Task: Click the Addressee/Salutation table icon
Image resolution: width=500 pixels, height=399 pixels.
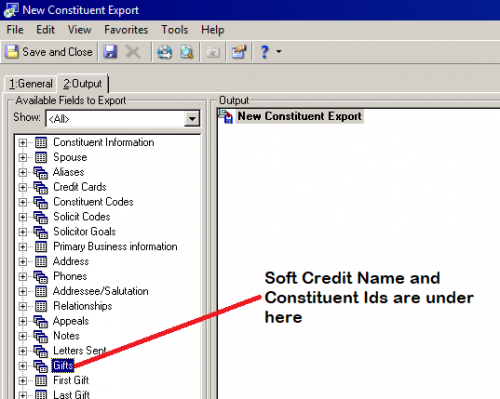Action: (41, 291)
